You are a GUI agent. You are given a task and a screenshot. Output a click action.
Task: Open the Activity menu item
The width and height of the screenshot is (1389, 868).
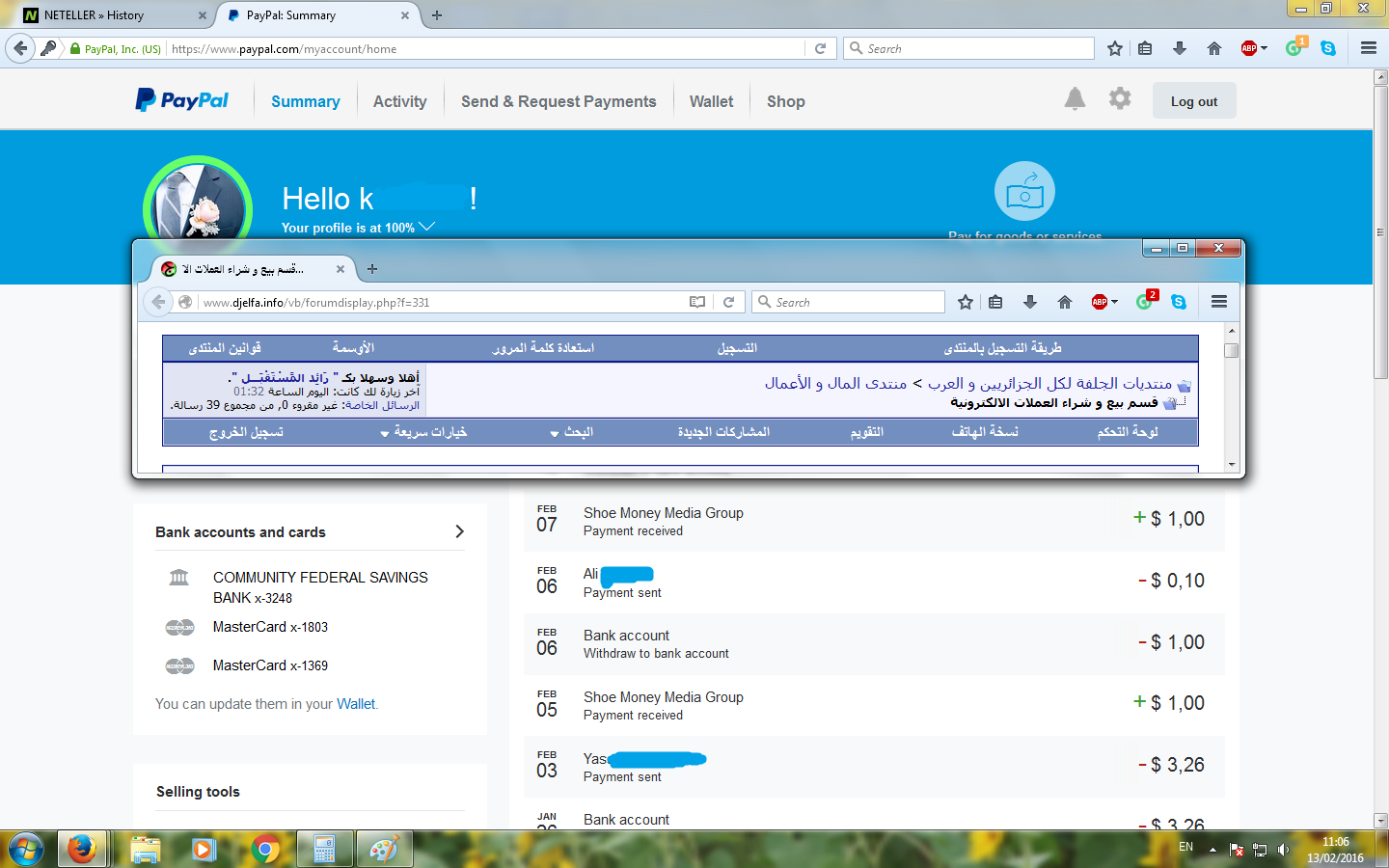coord(399,101)
